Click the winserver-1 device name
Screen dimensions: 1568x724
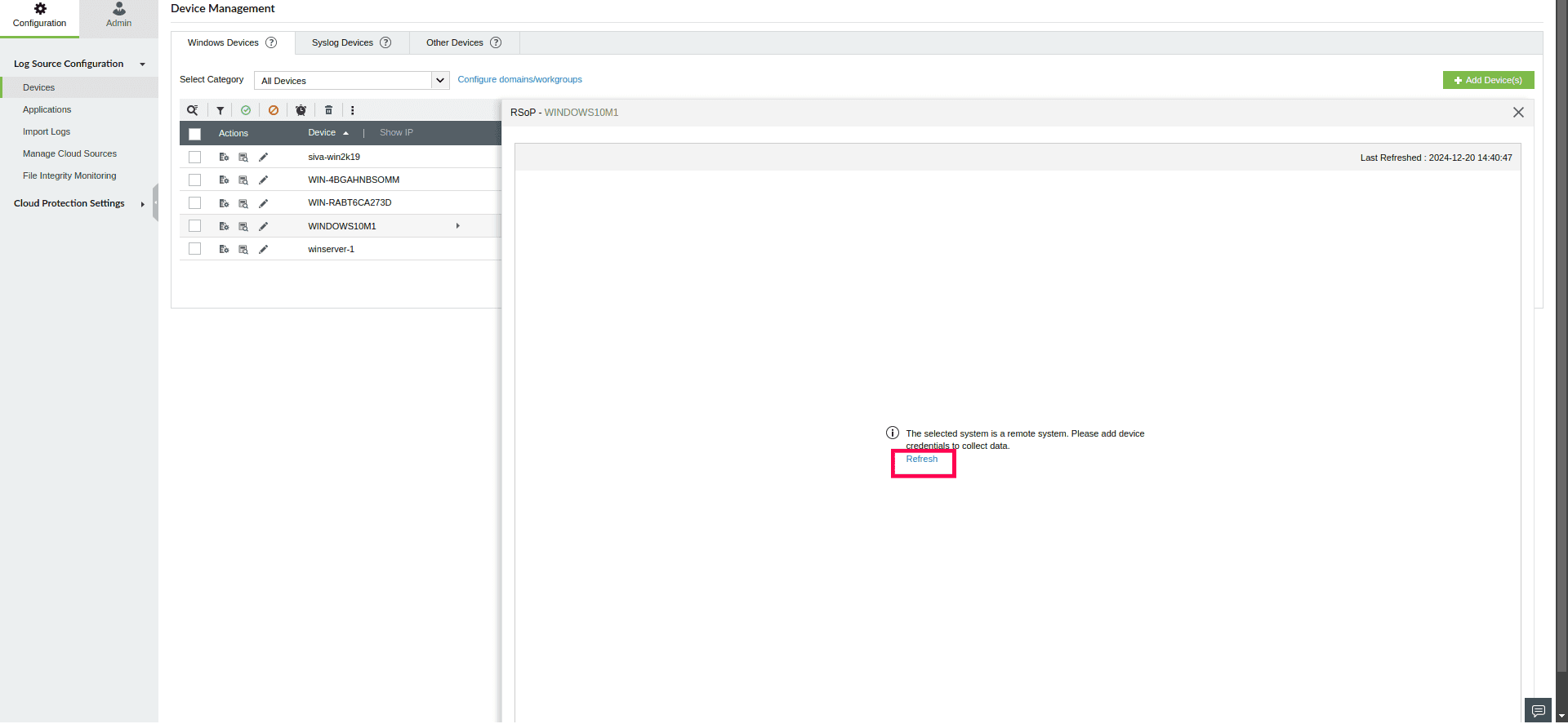tap(331, 249)
